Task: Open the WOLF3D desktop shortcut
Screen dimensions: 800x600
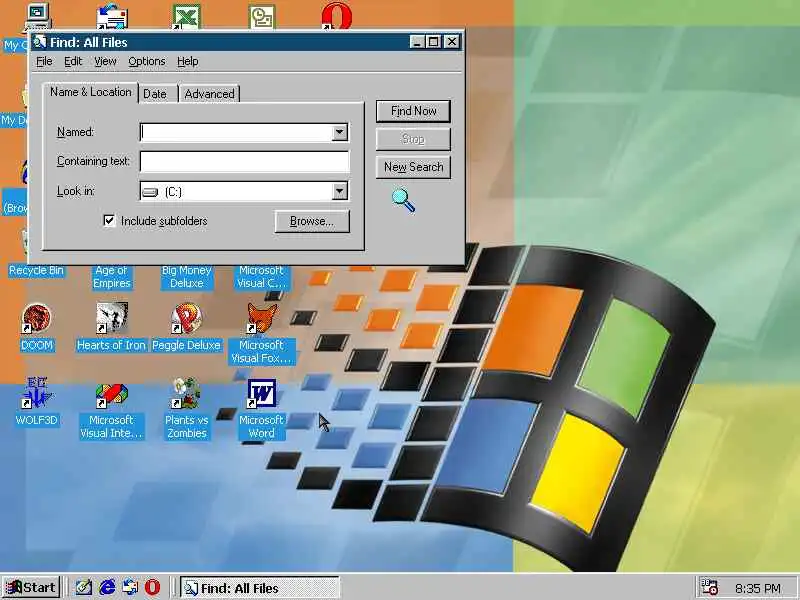Action: coord(36,393)
